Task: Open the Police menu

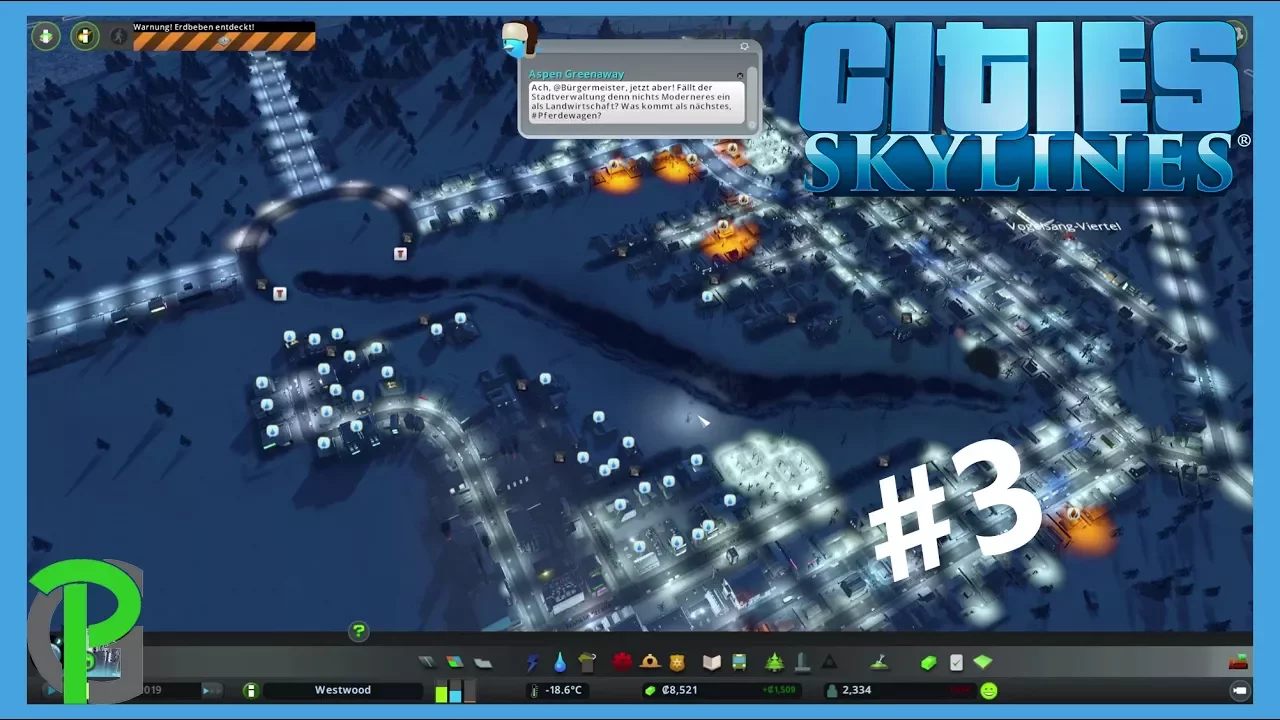Action: pos(677,662)
